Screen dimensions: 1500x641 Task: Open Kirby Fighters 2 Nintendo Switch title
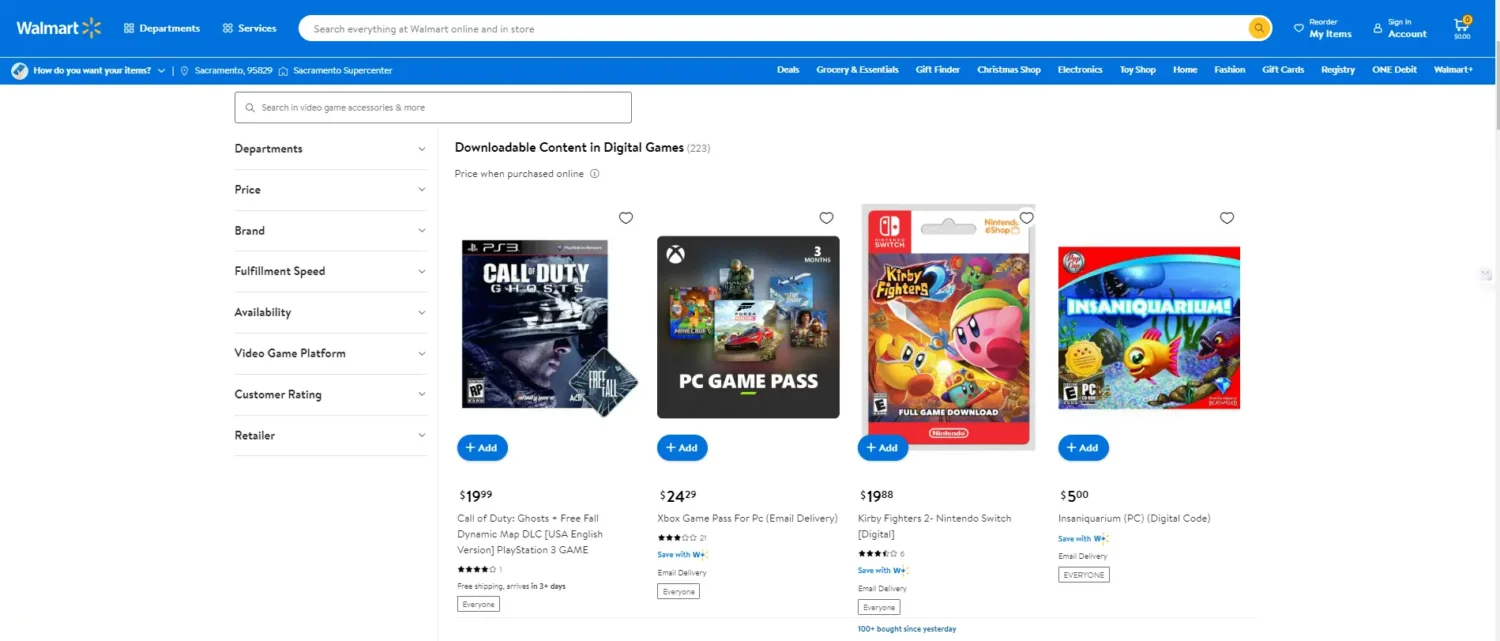tap(935, 526)
